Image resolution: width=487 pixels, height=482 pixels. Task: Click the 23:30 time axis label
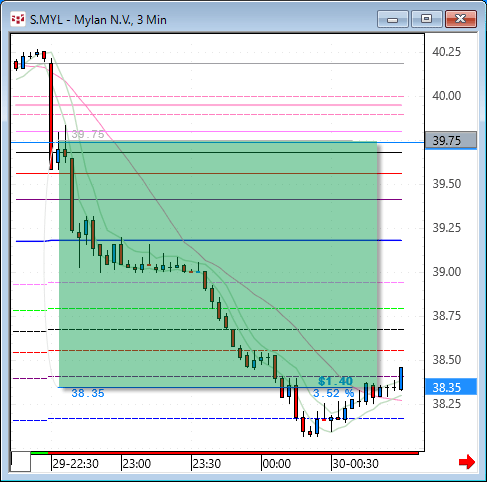[207, 464]
